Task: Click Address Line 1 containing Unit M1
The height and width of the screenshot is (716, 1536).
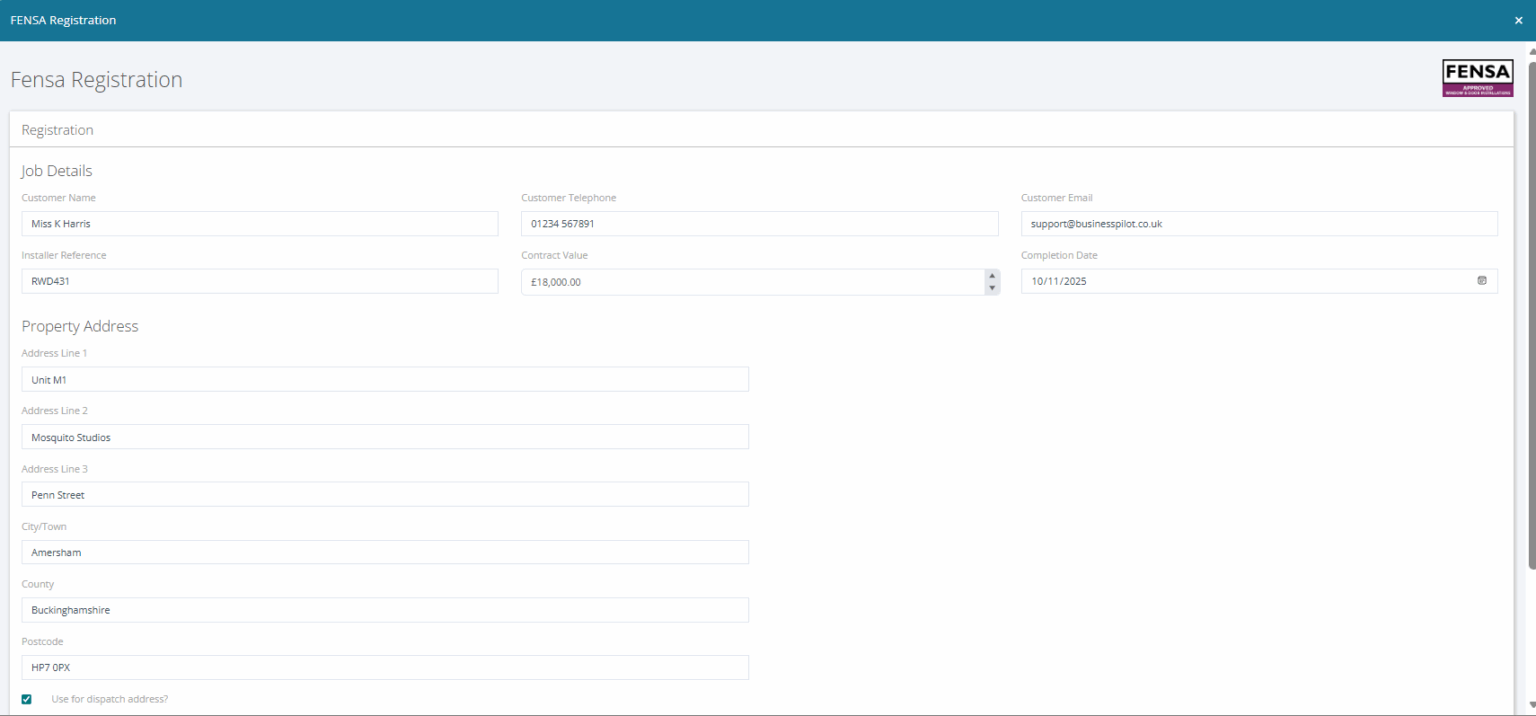Action: (385, 379)
